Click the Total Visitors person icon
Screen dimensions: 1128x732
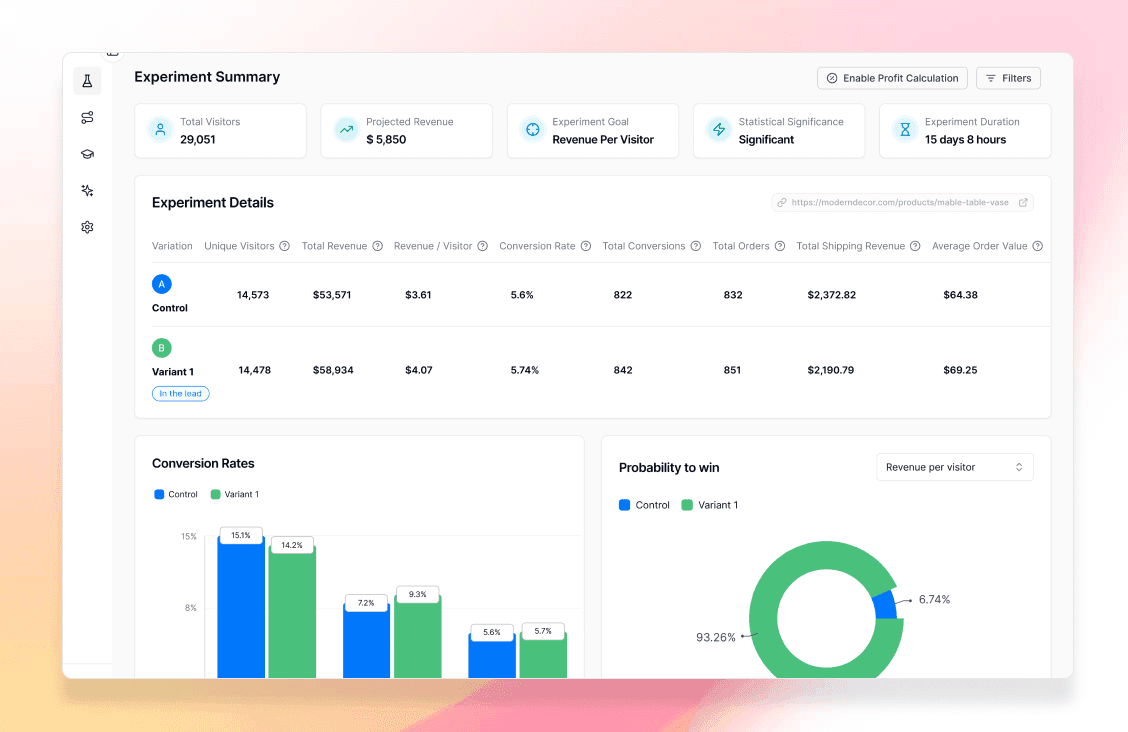(x=160, y=130)
